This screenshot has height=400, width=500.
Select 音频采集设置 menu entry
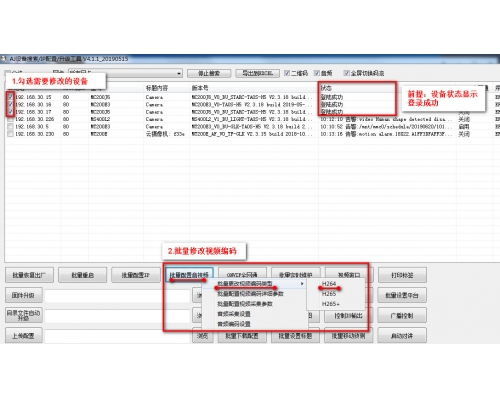tap(234, 314)
